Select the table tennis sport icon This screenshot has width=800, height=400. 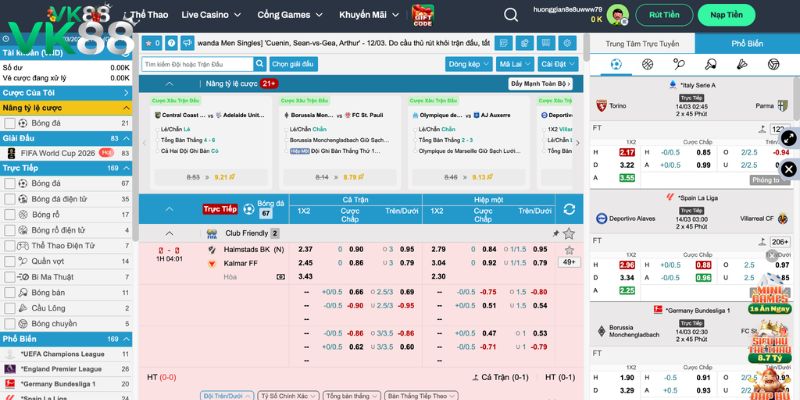pos(710,64)
